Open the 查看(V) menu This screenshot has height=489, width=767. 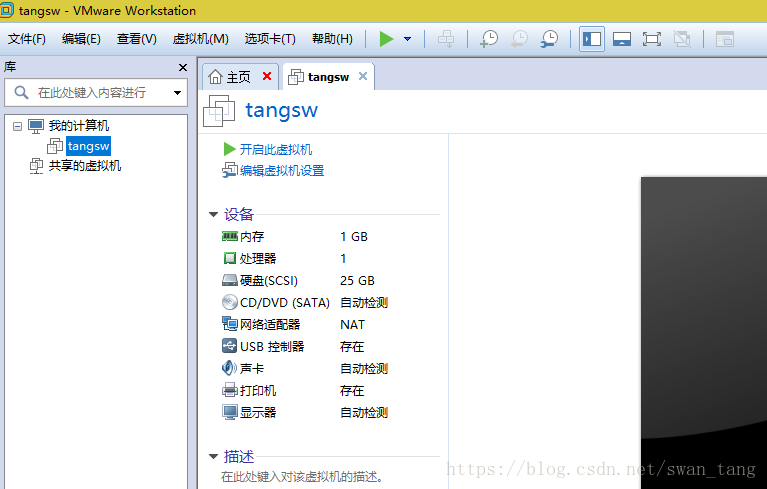(x=136, y=39)
